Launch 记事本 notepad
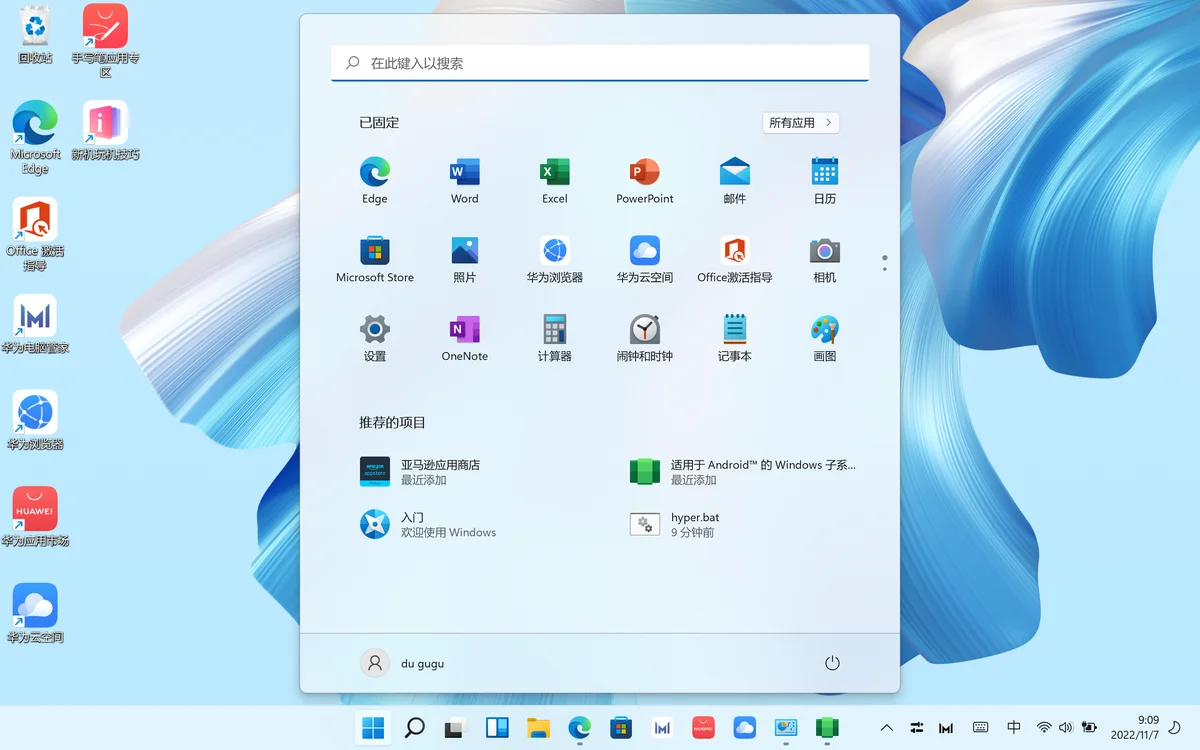1200x750 pixels. [735, 339]
